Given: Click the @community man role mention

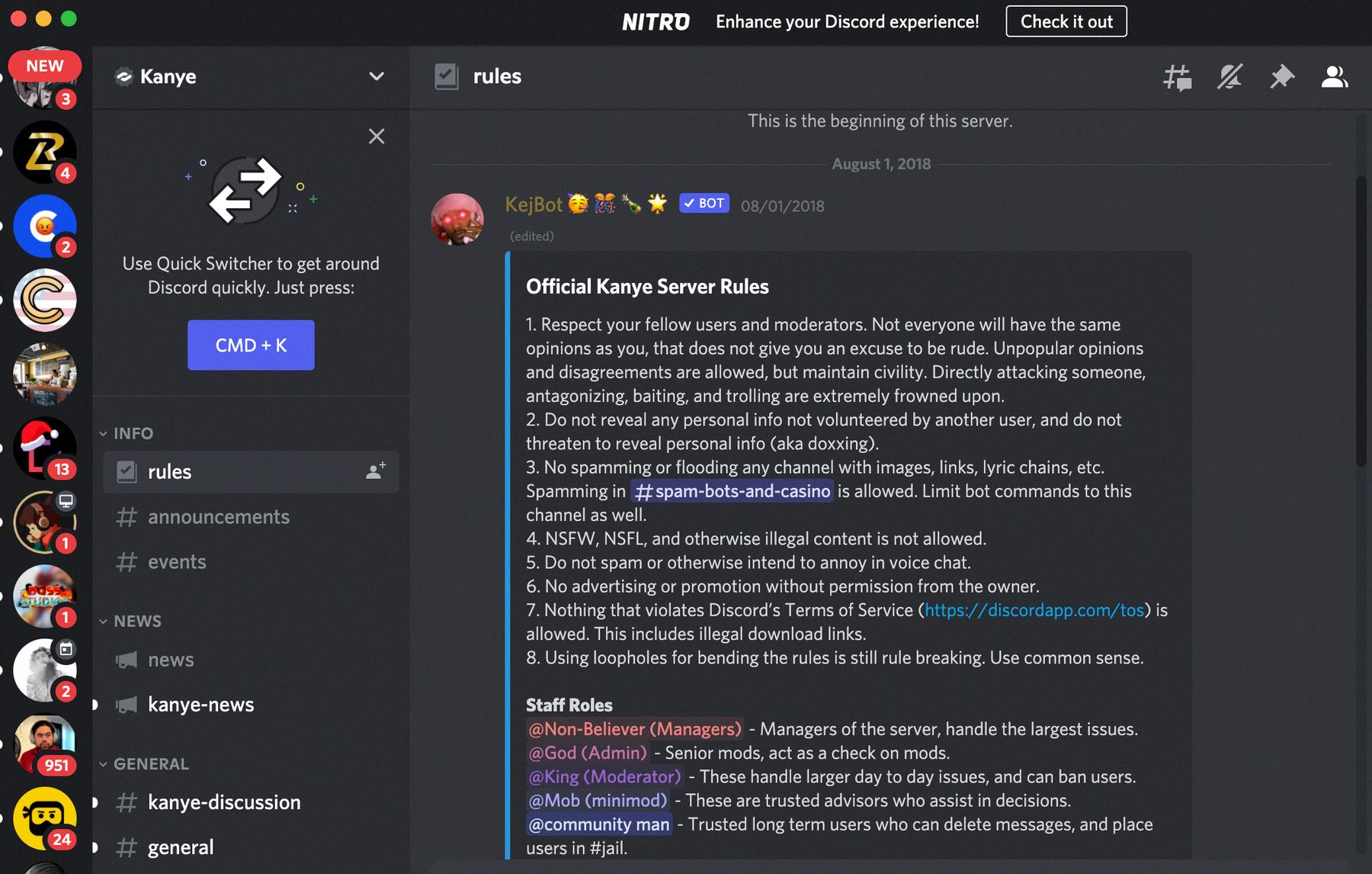Looking at the screenshot, I should (599, 824).
